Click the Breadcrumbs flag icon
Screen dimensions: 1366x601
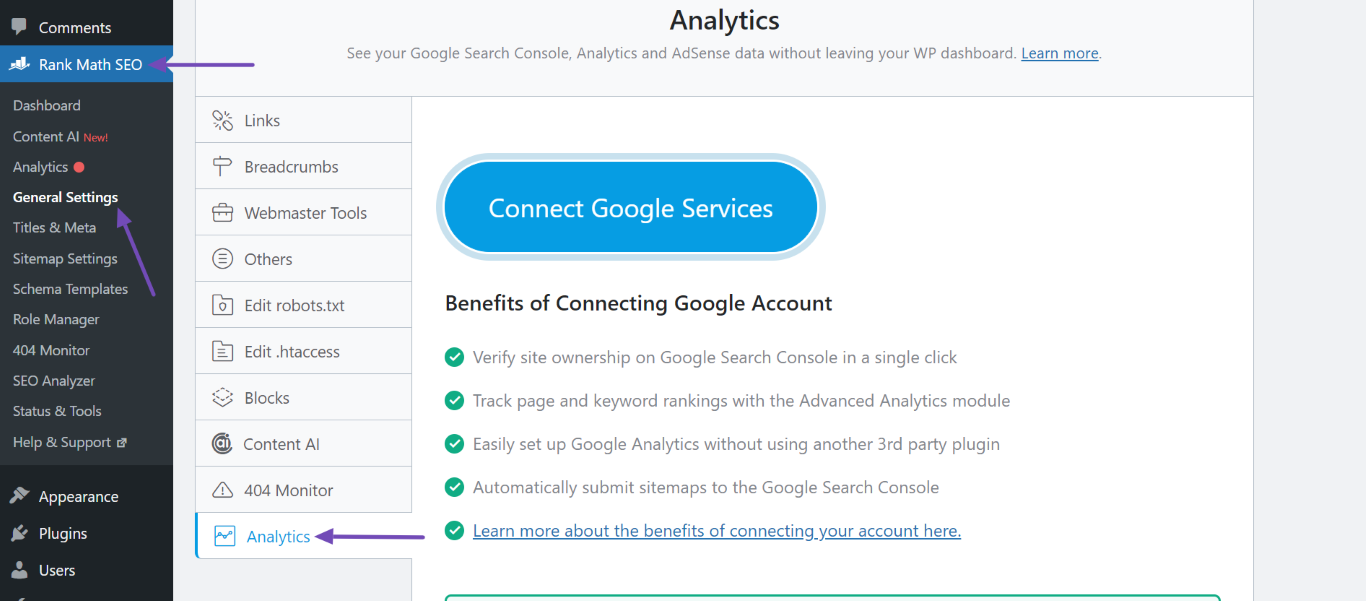(221, 165)
